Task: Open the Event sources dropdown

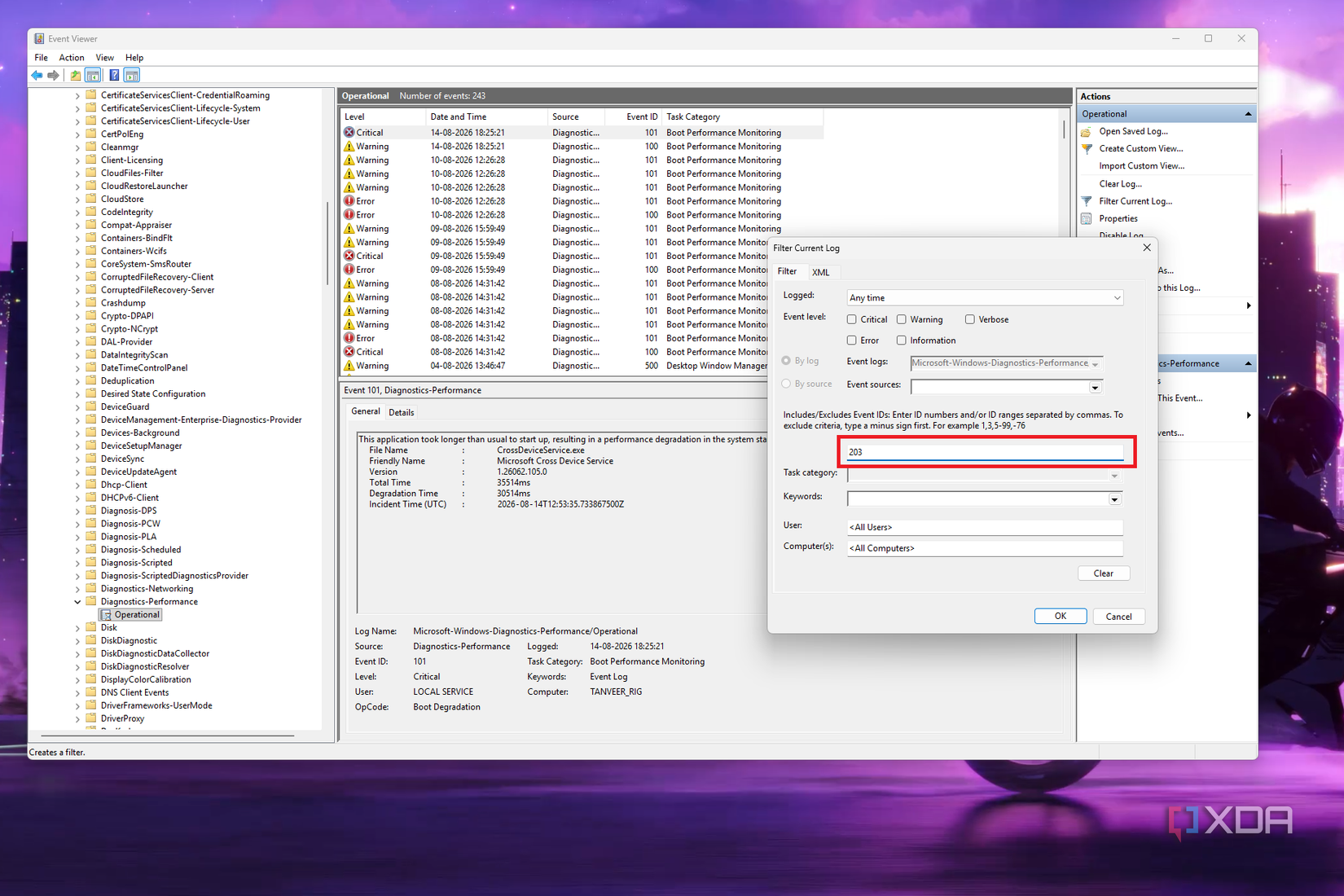Action: tap(1096, 387)
